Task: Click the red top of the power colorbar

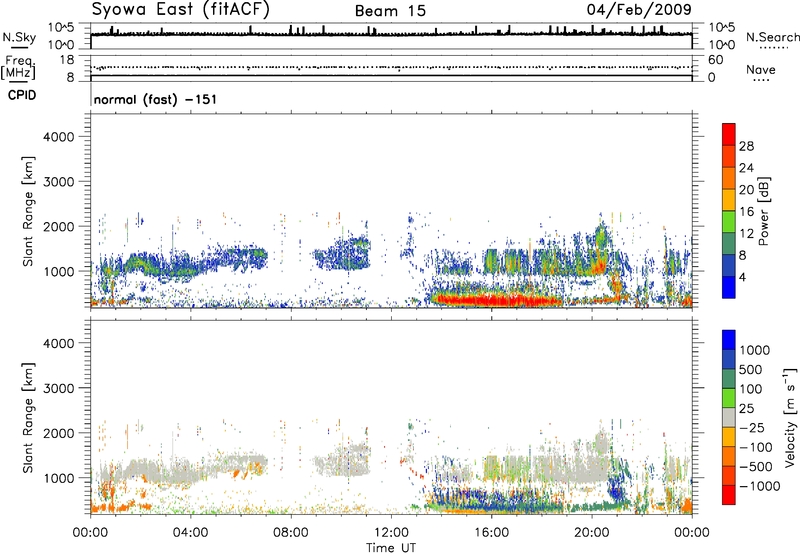Action: (x=729, y=134)
